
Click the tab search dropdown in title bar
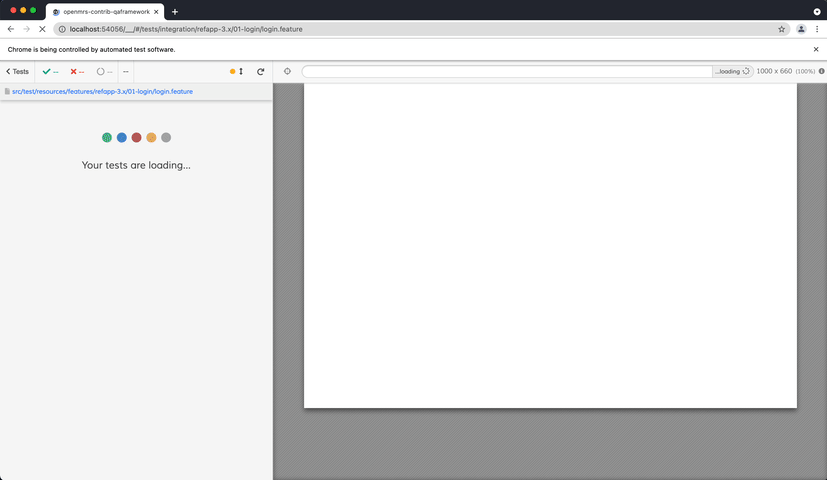coord(817,11)
